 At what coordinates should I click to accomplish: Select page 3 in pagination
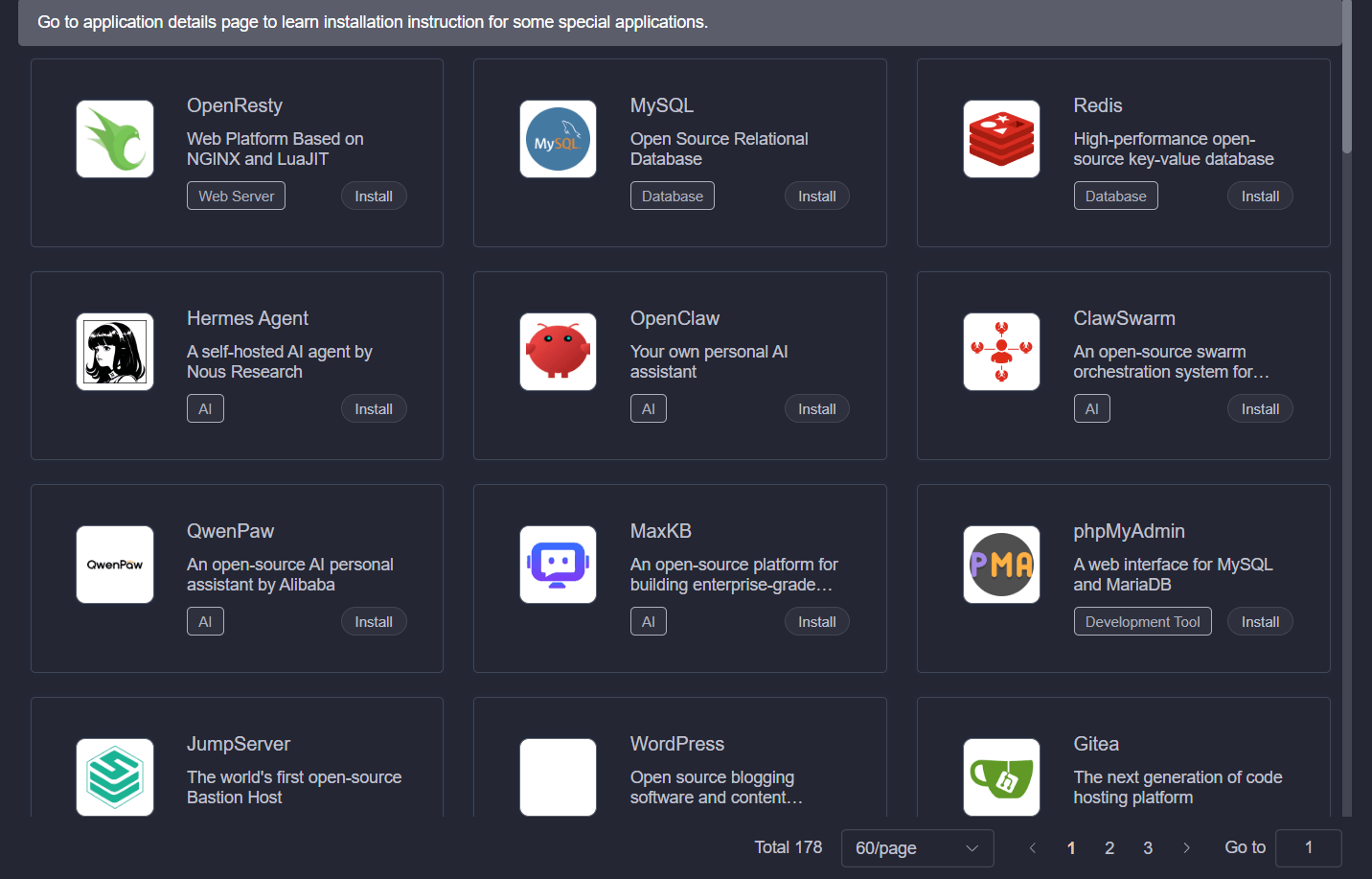pyautogui.click(x=1148, y=847)
